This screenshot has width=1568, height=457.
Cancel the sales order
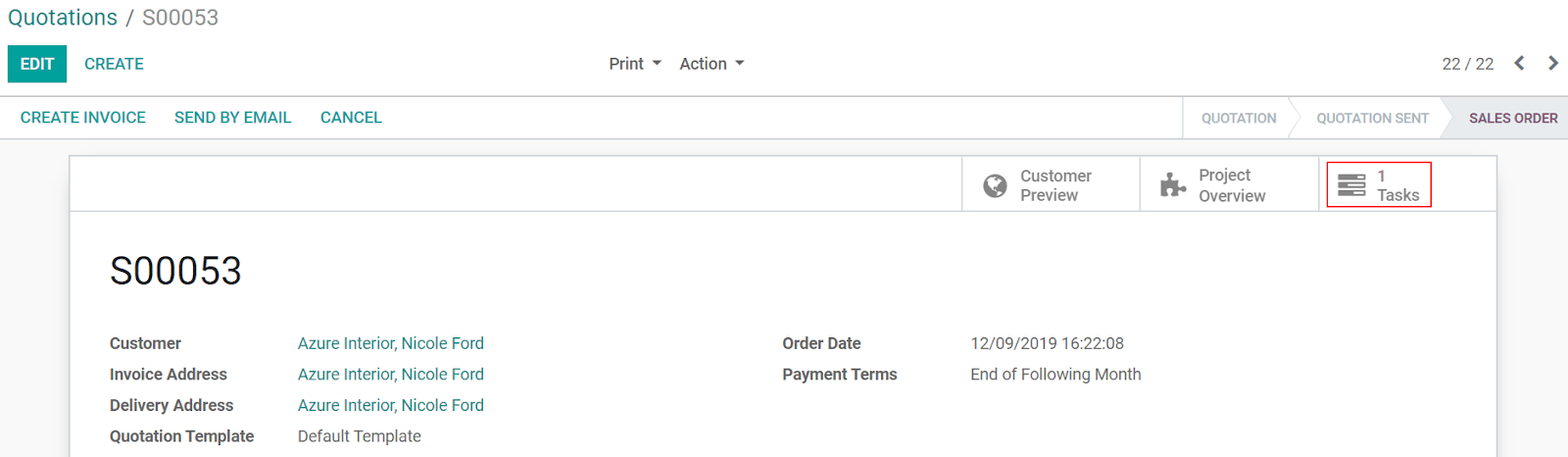coord(351,118)
